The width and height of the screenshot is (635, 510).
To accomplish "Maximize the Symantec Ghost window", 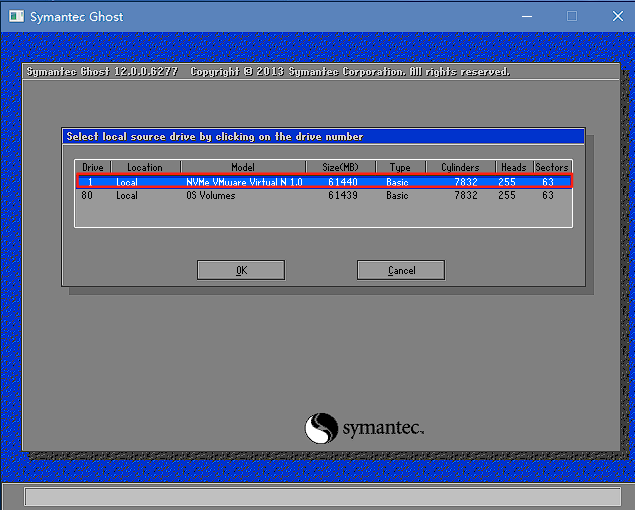I will click(572, 17).
